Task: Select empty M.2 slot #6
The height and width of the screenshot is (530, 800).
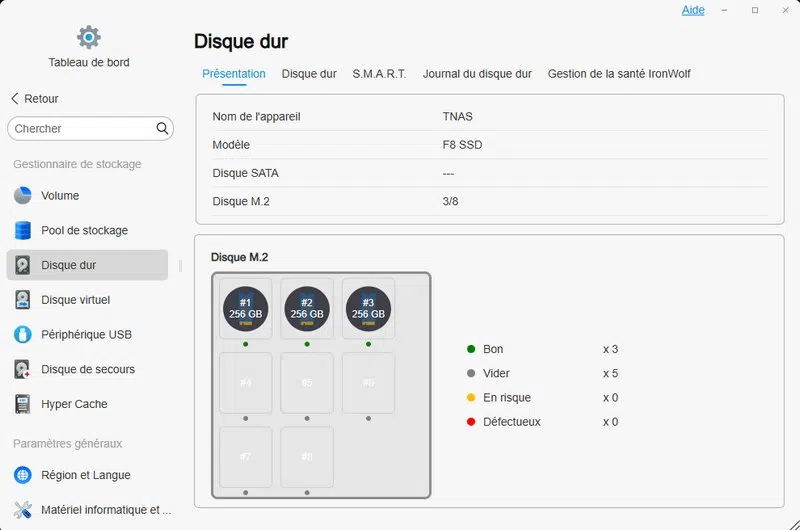Action: 368,383
